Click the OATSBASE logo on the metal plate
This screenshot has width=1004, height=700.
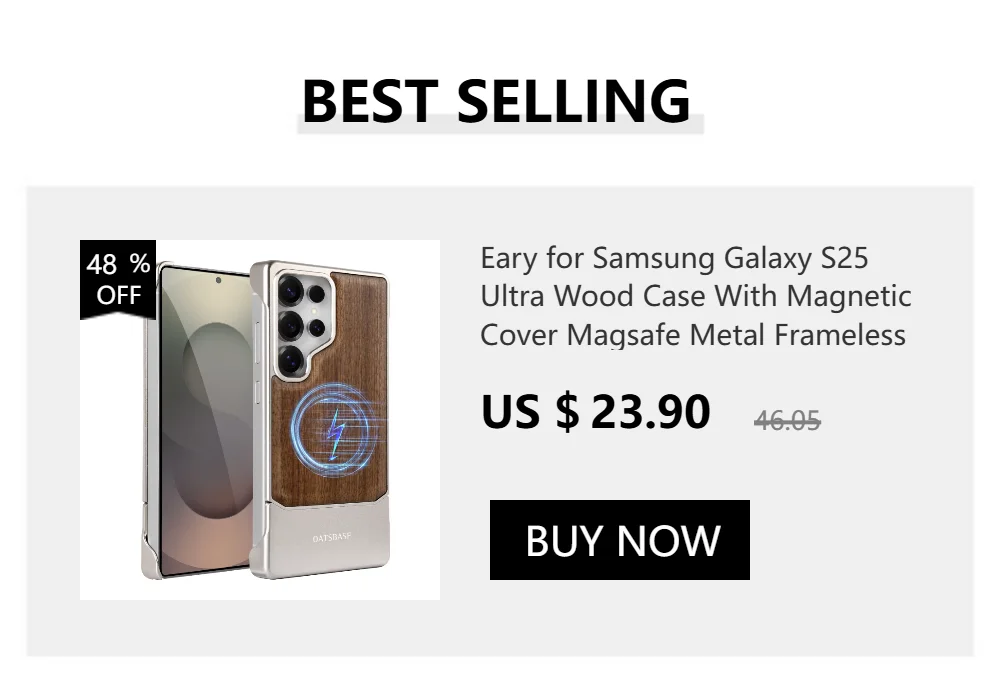click(332, 537)
